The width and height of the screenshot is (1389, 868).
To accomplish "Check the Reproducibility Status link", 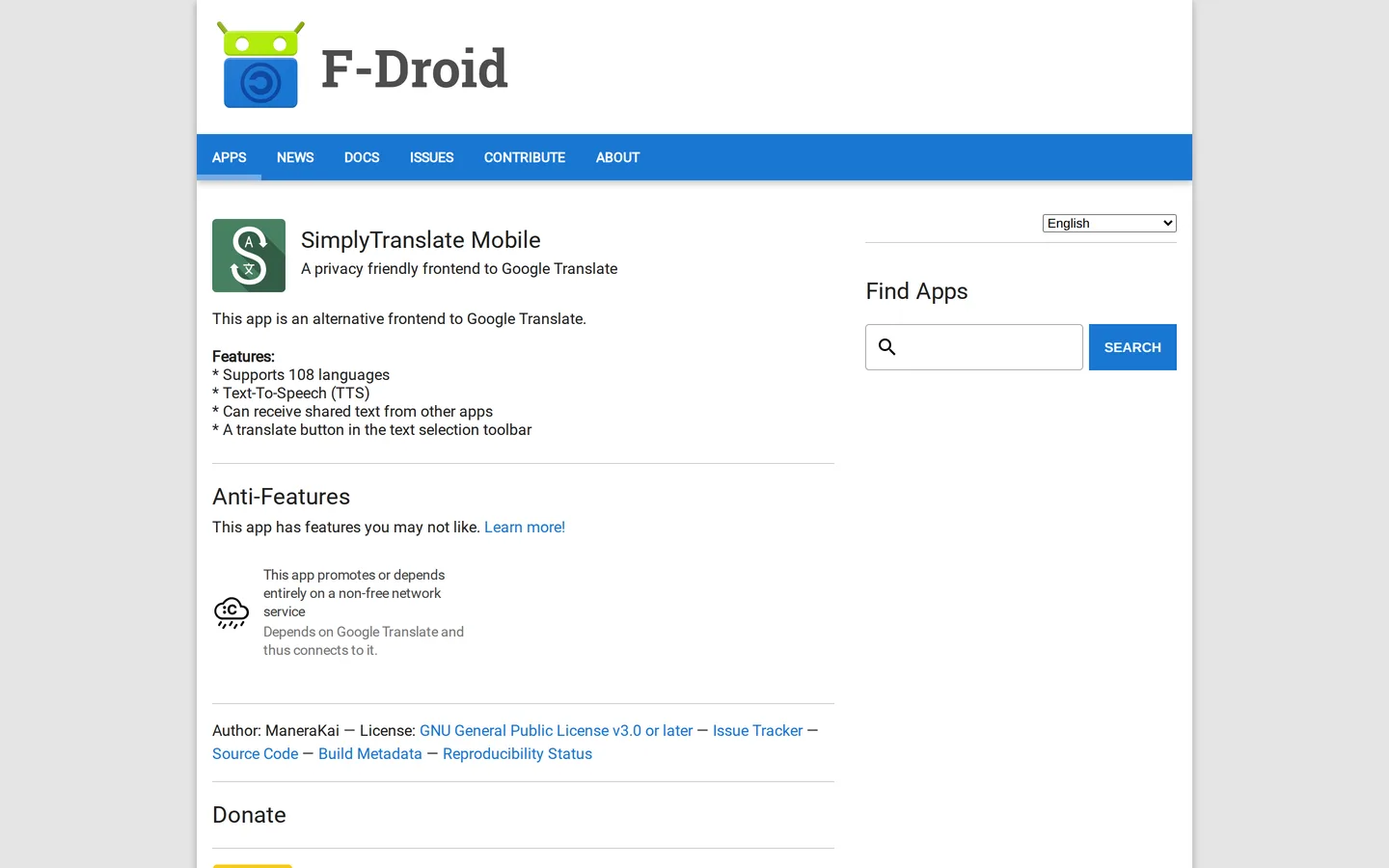I will click(517, 753).
